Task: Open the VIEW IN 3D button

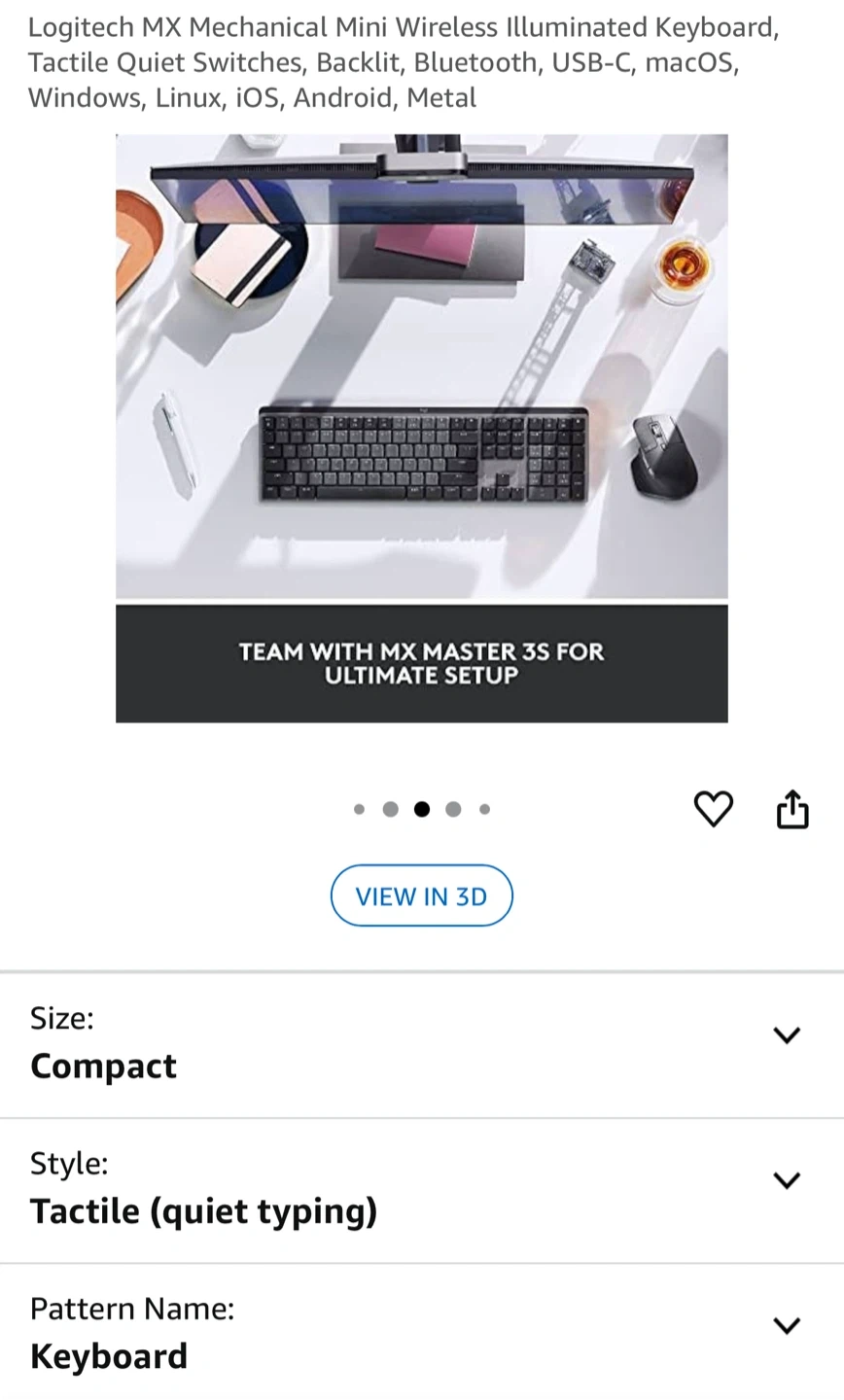Action: 421,895
